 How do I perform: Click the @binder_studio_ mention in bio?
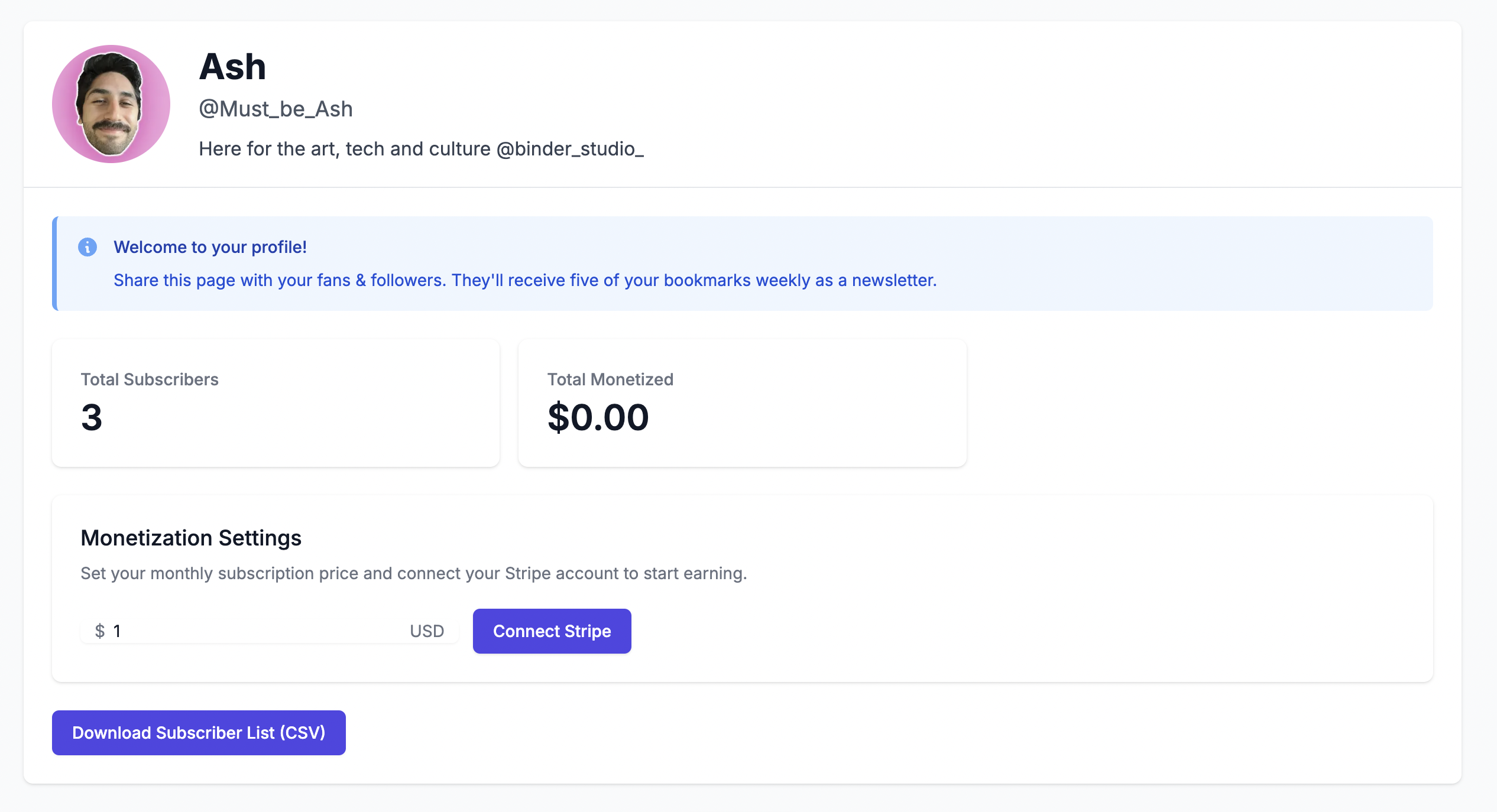[x=570, y=149]
